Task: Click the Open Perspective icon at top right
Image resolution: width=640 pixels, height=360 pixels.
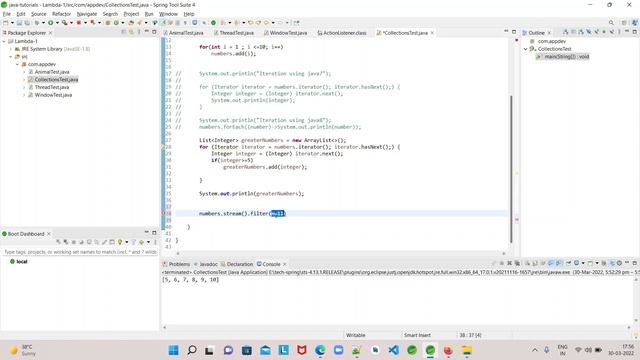Action: coord(624,23)
